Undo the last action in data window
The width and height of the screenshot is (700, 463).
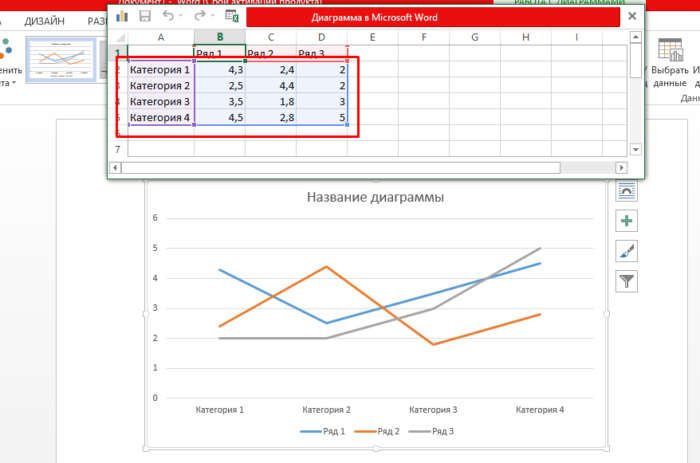click(168, 16)
